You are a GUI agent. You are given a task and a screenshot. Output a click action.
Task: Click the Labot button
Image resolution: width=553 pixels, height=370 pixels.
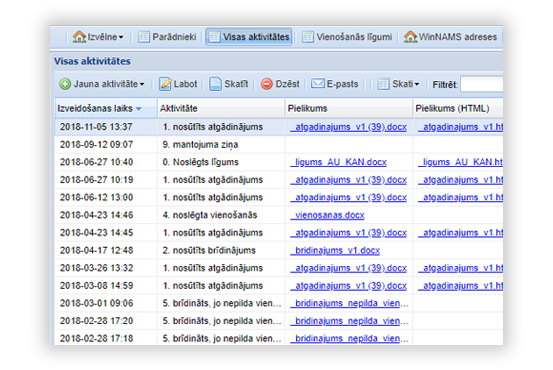(x=178, y=84)
